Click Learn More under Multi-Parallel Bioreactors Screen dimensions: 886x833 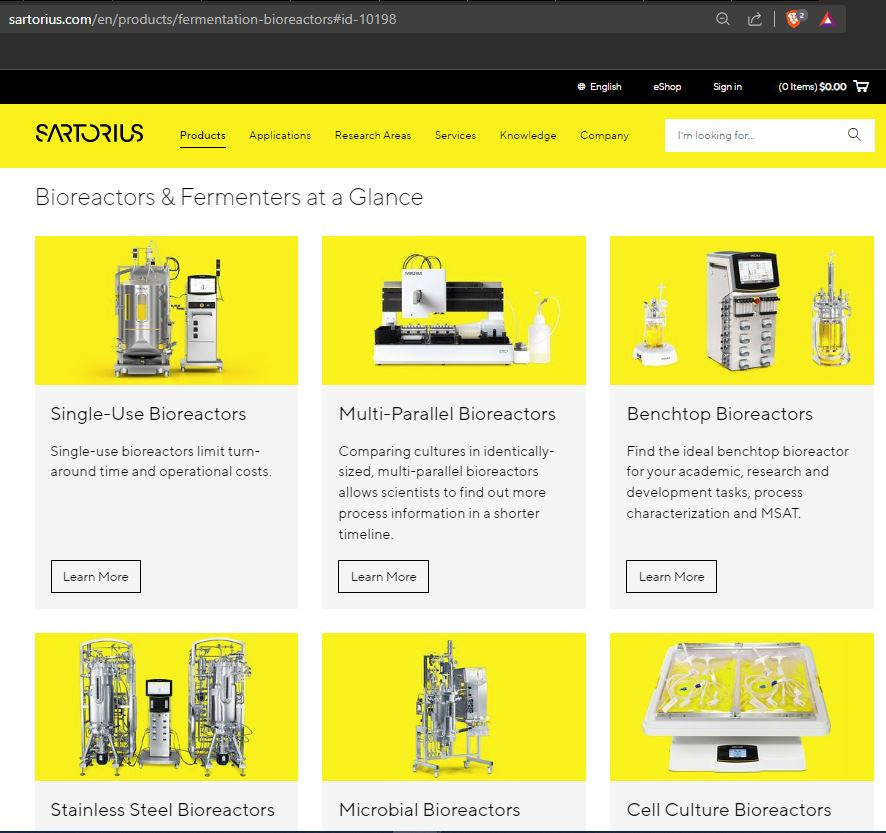(x=383, y=576)
